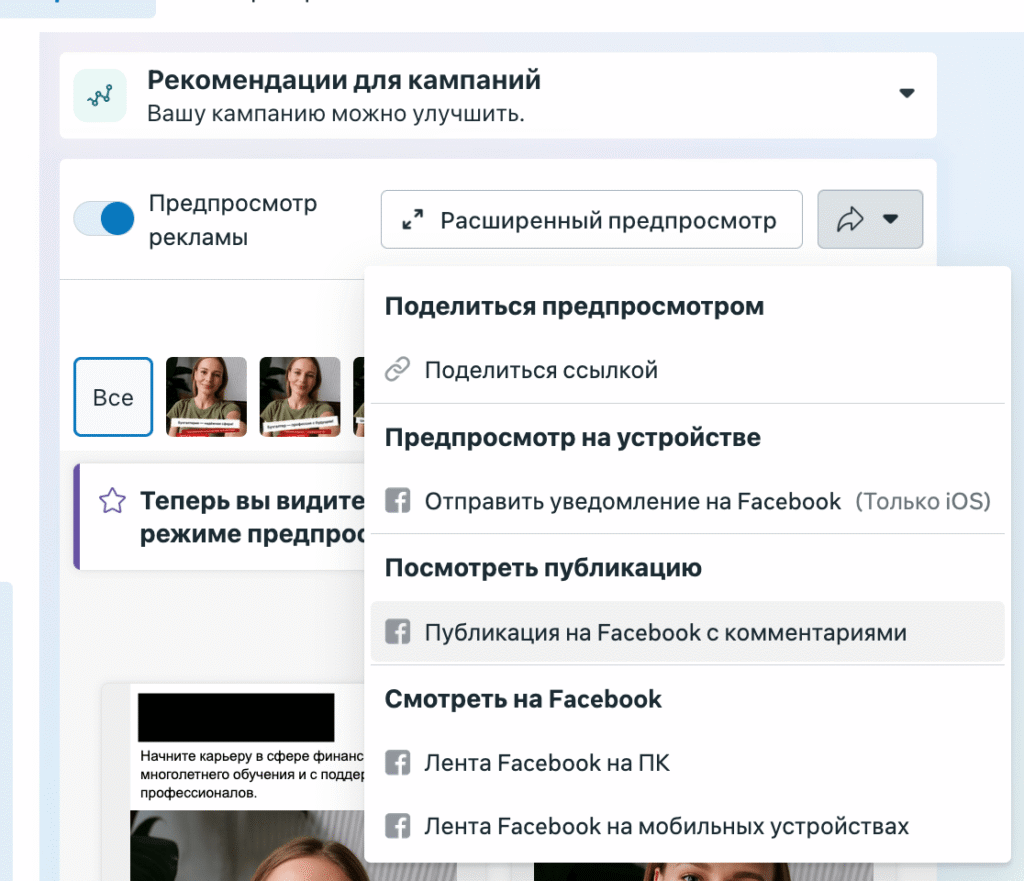Viewport: 1024px width, 881px height.
Task: Select Публикация на Facebook с комментариями
Action: pos(665,632)
